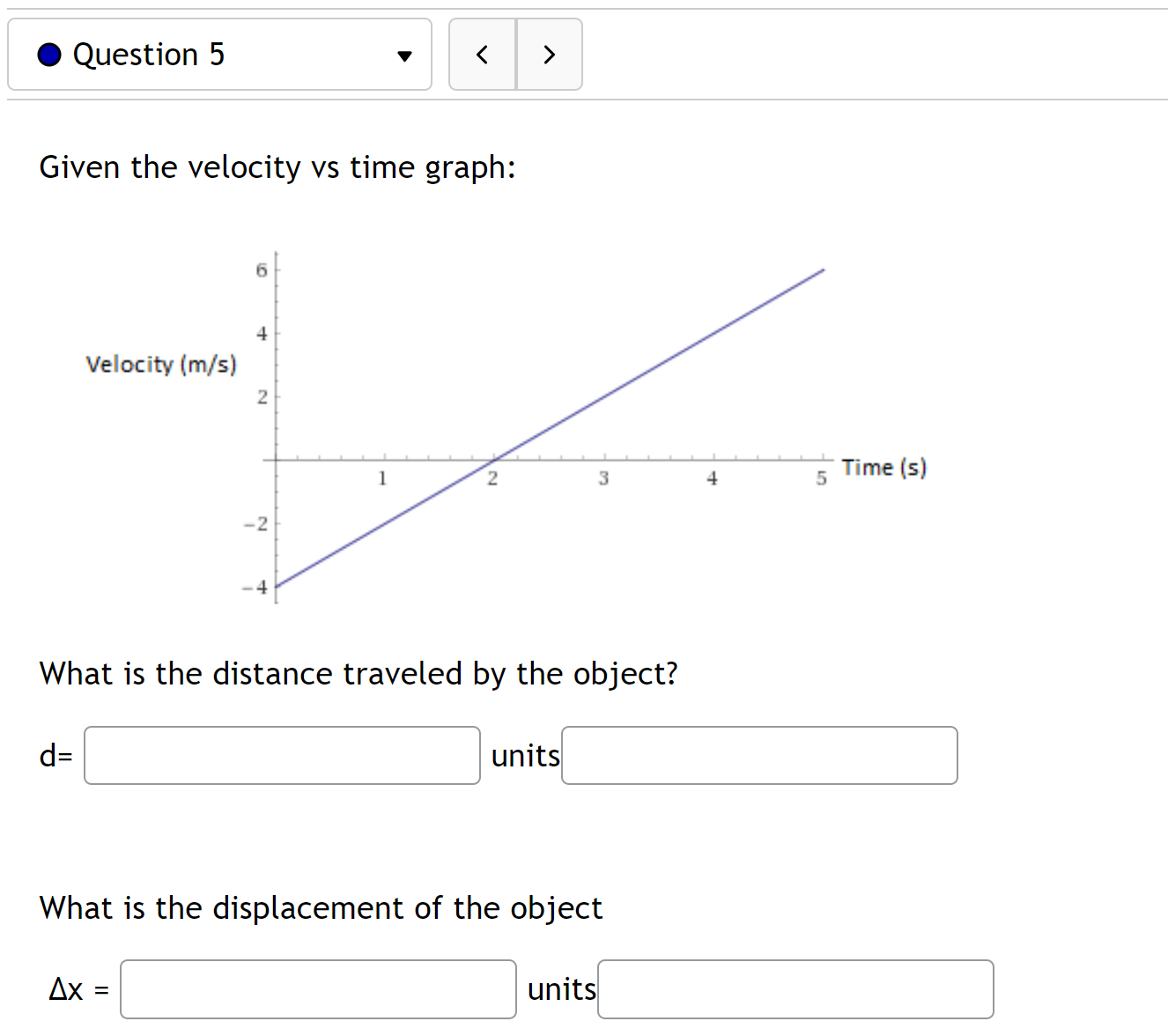Select the blue question status indicator dot

point(48,55)
